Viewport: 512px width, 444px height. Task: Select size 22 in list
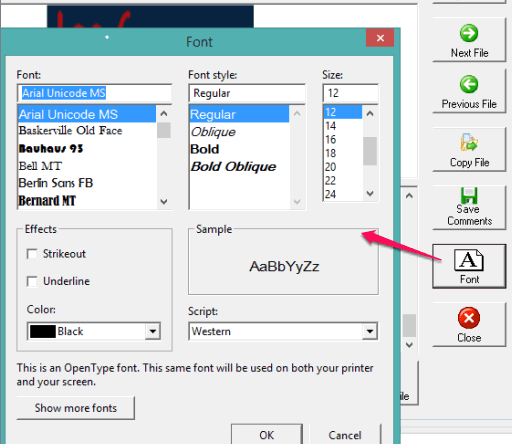click(343, 180)
